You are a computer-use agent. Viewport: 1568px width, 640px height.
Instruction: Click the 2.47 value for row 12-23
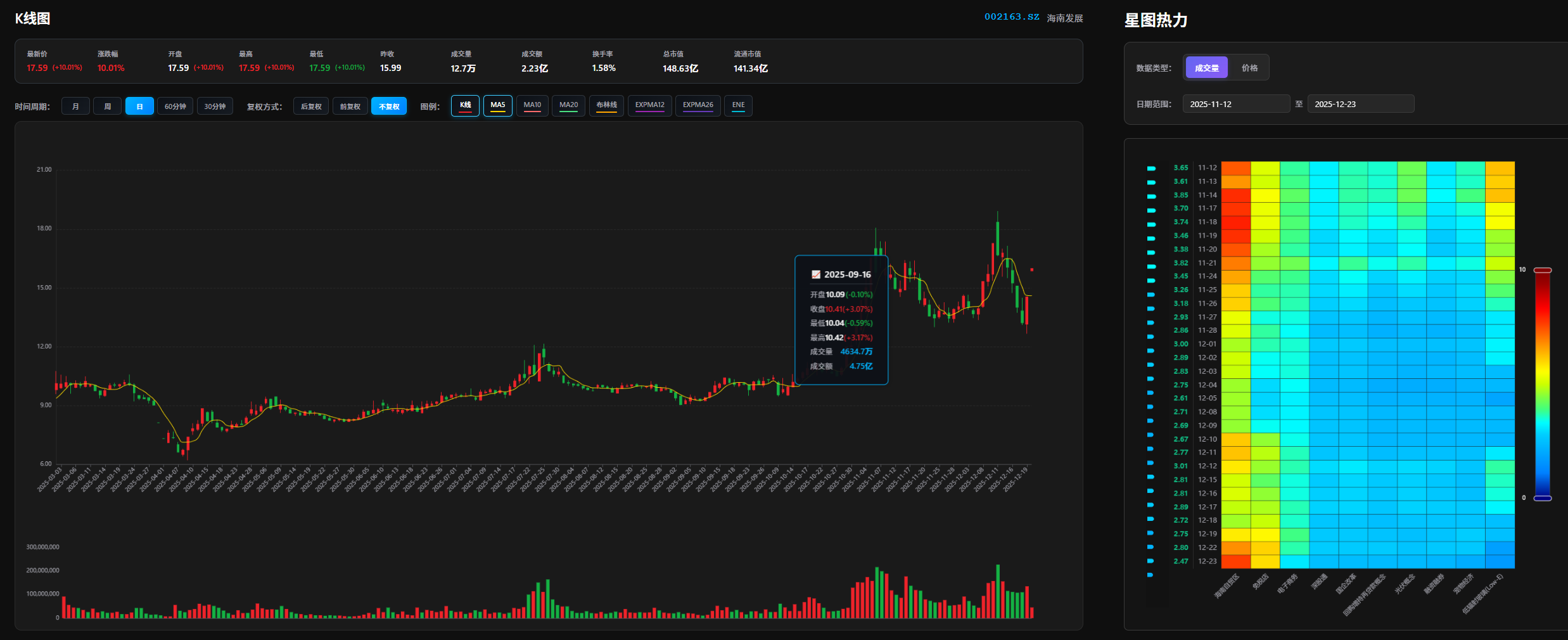[1180, 561]
